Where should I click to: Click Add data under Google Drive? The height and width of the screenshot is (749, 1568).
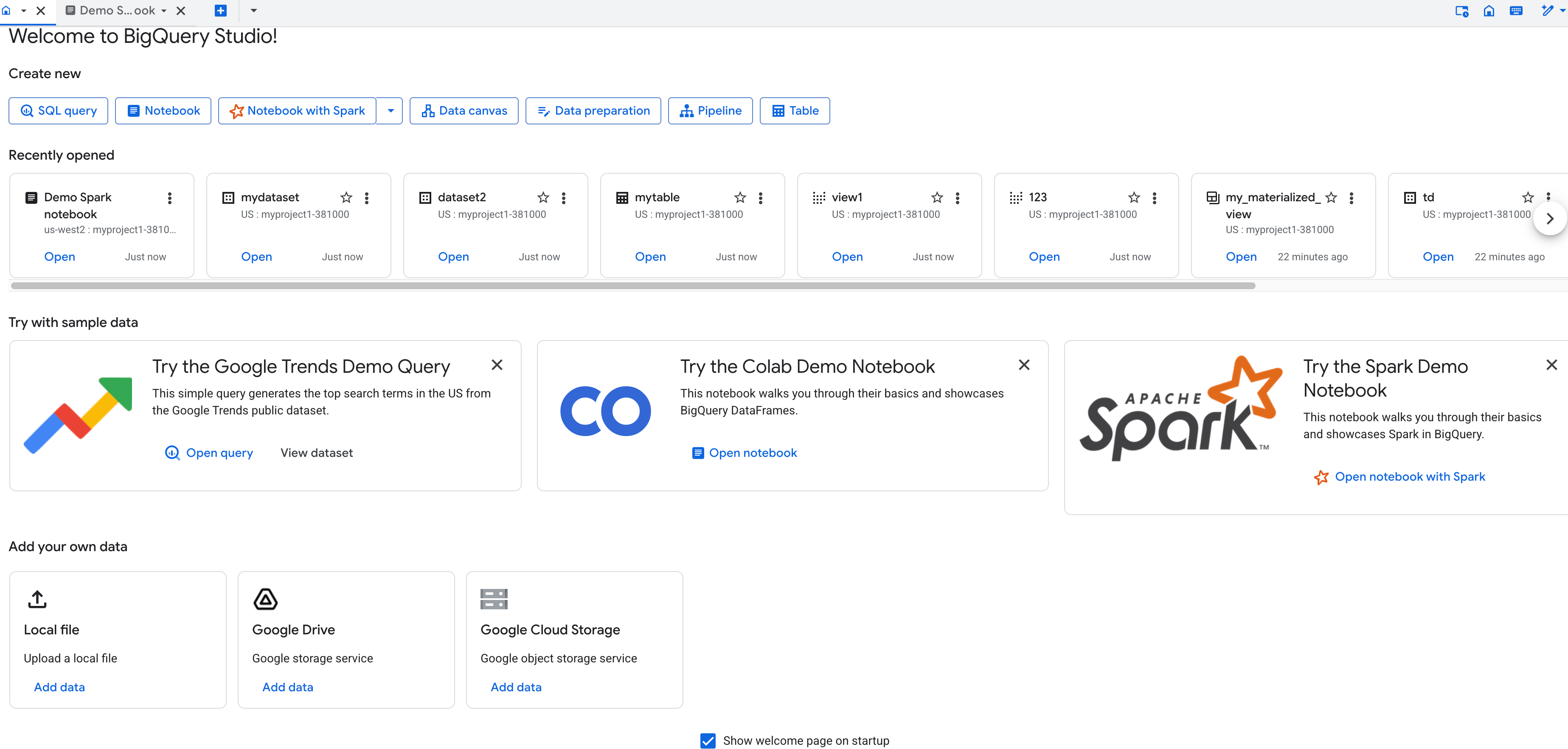pos(287,687)
